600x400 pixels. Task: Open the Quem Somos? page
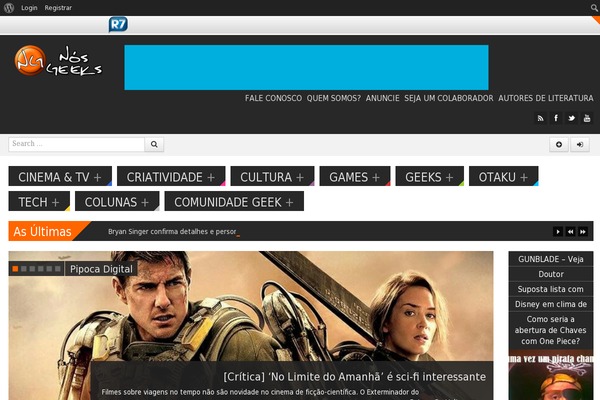click(334, 98)
